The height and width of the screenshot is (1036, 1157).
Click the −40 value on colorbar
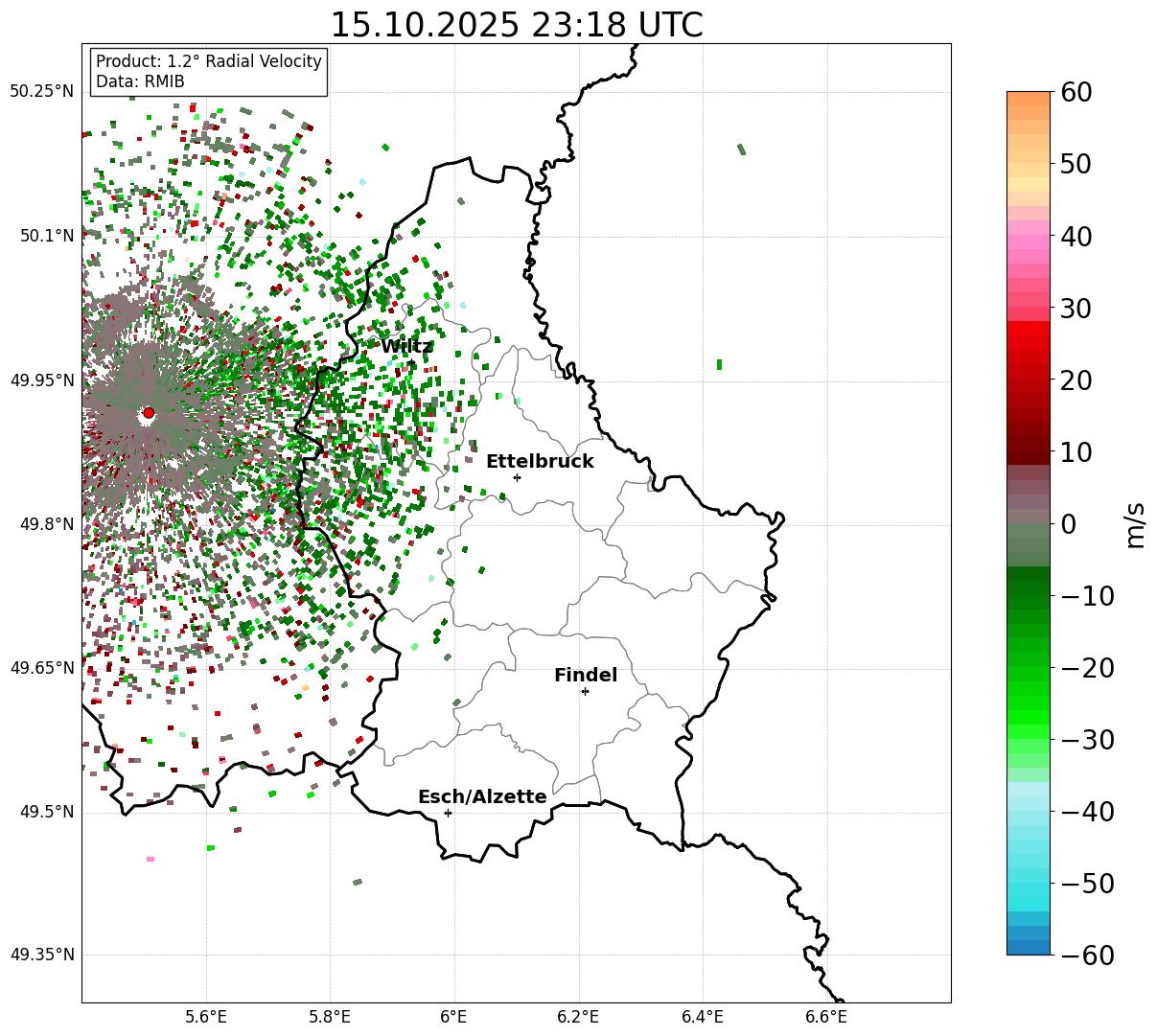1087,811
